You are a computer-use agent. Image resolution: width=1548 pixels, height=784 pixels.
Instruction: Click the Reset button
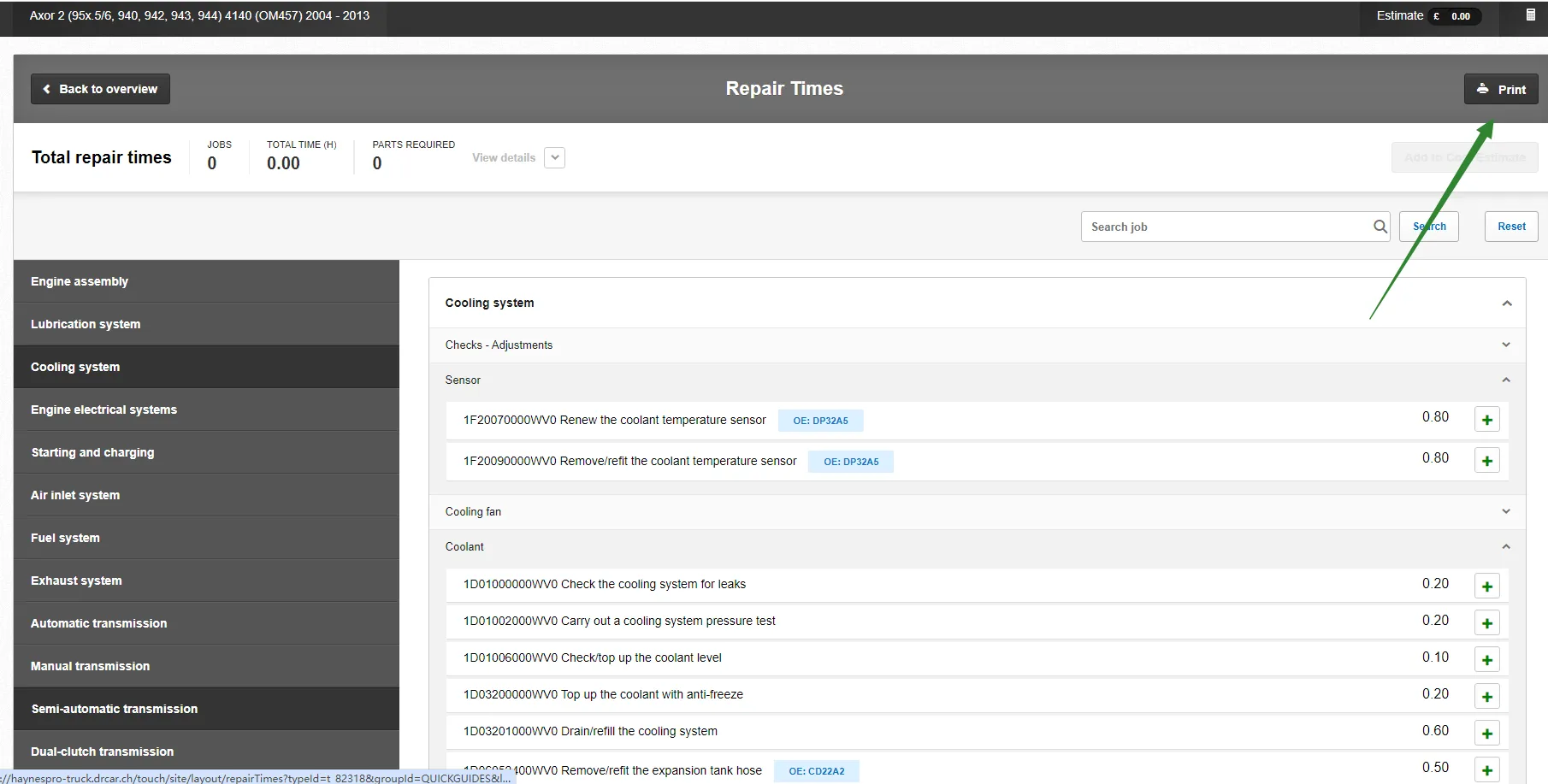coord(1511,227)
